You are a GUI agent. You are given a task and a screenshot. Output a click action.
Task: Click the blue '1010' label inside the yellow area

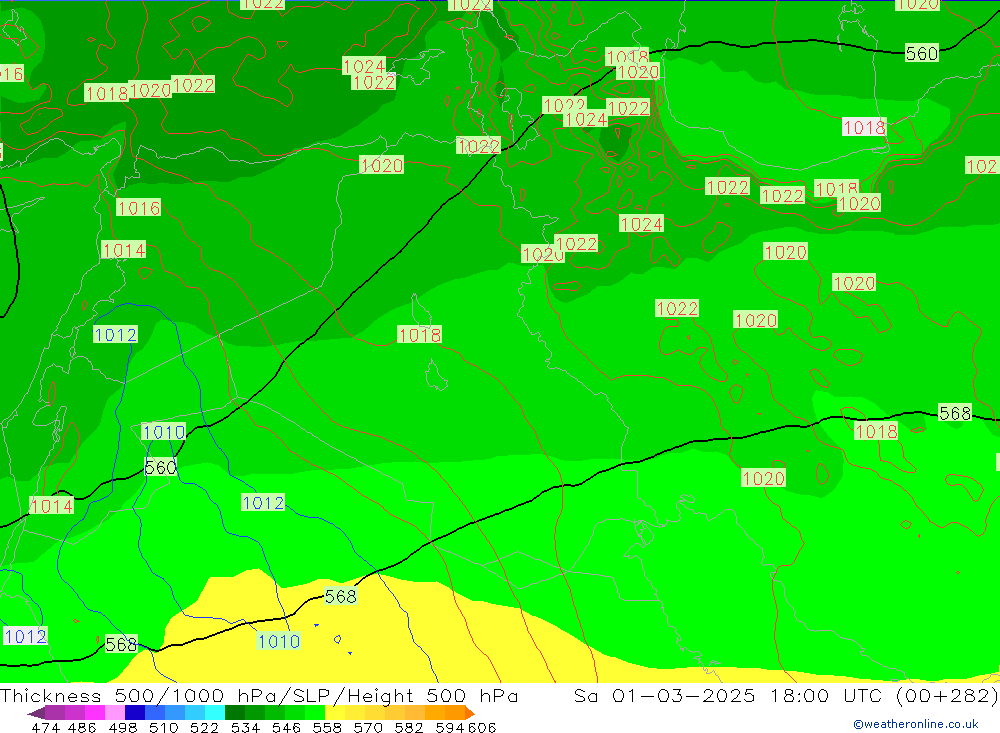279,641
